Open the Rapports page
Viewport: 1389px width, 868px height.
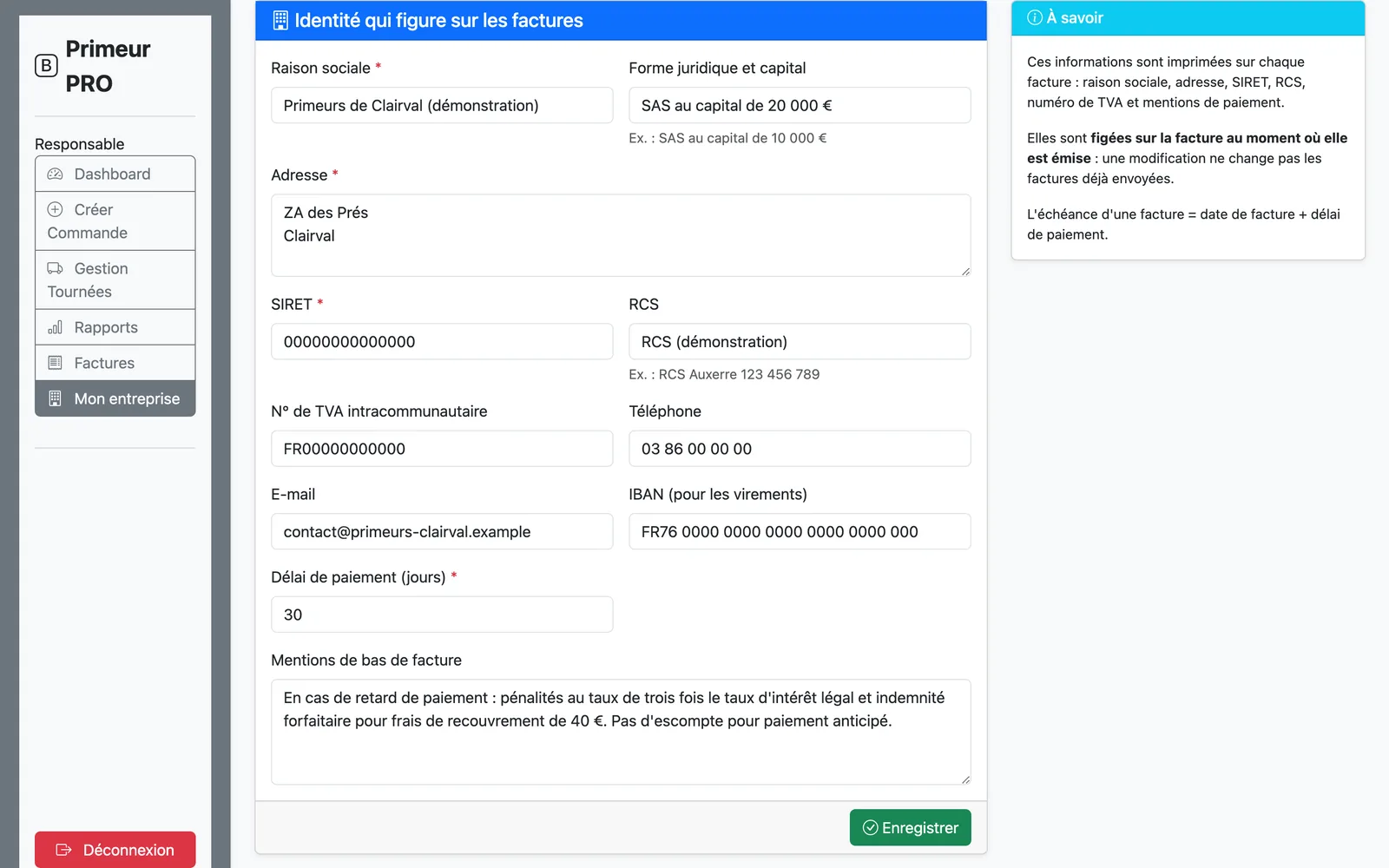[x=115, y=327]
